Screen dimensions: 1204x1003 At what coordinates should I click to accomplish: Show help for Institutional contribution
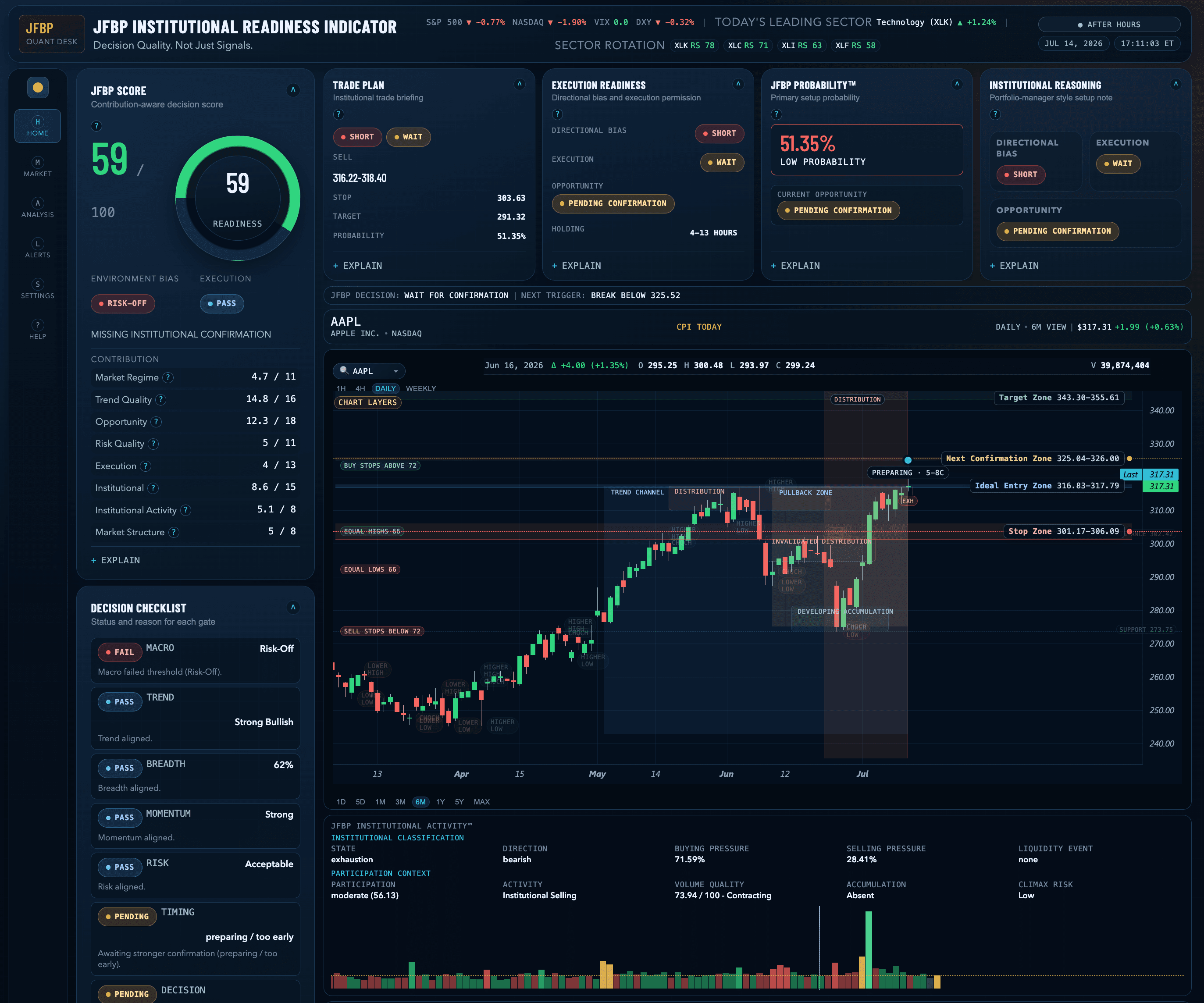click(153, 488)
